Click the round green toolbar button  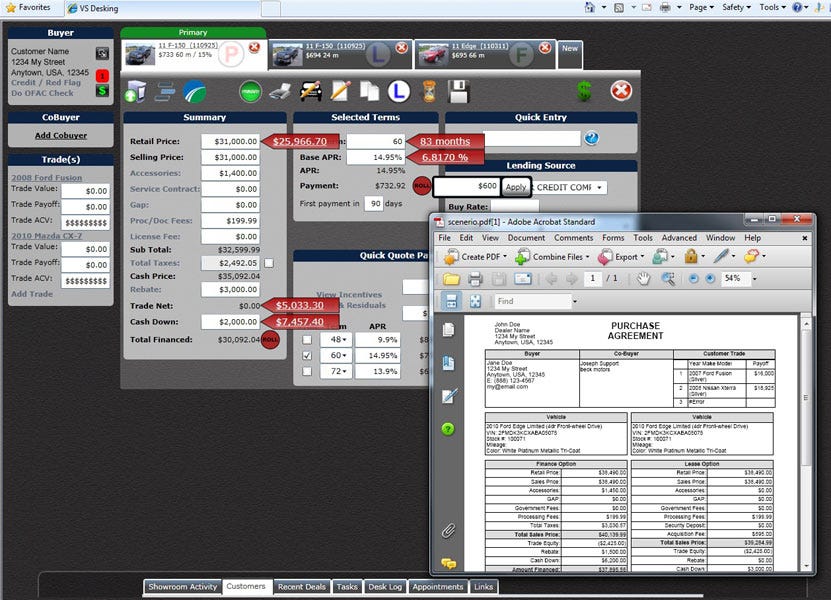click(250, 92)
